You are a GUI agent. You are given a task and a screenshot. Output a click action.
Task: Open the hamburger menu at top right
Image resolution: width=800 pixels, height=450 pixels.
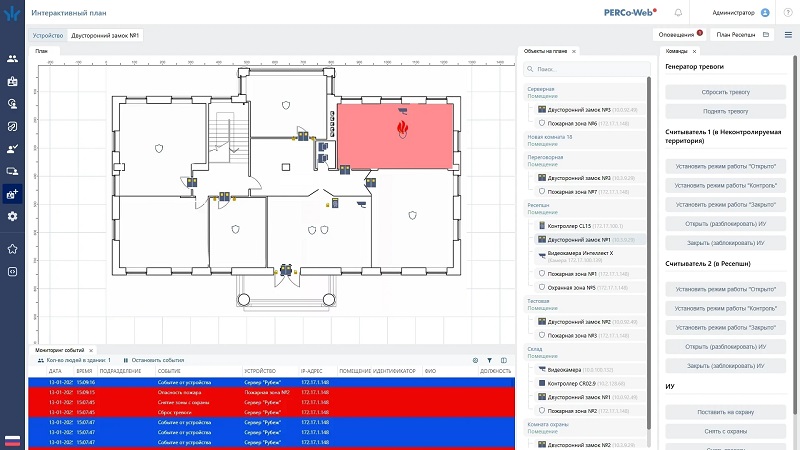tap(788, 35)
